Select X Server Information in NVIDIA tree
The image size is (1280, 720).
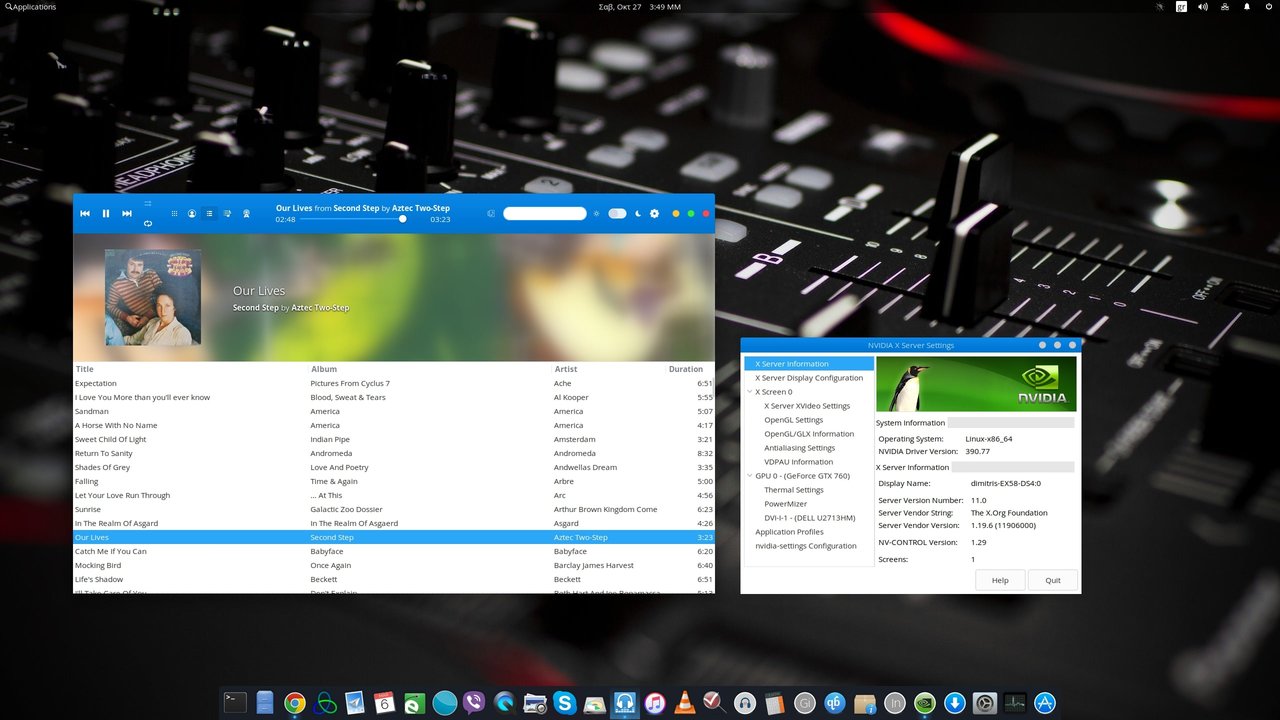tap(809, 364)
